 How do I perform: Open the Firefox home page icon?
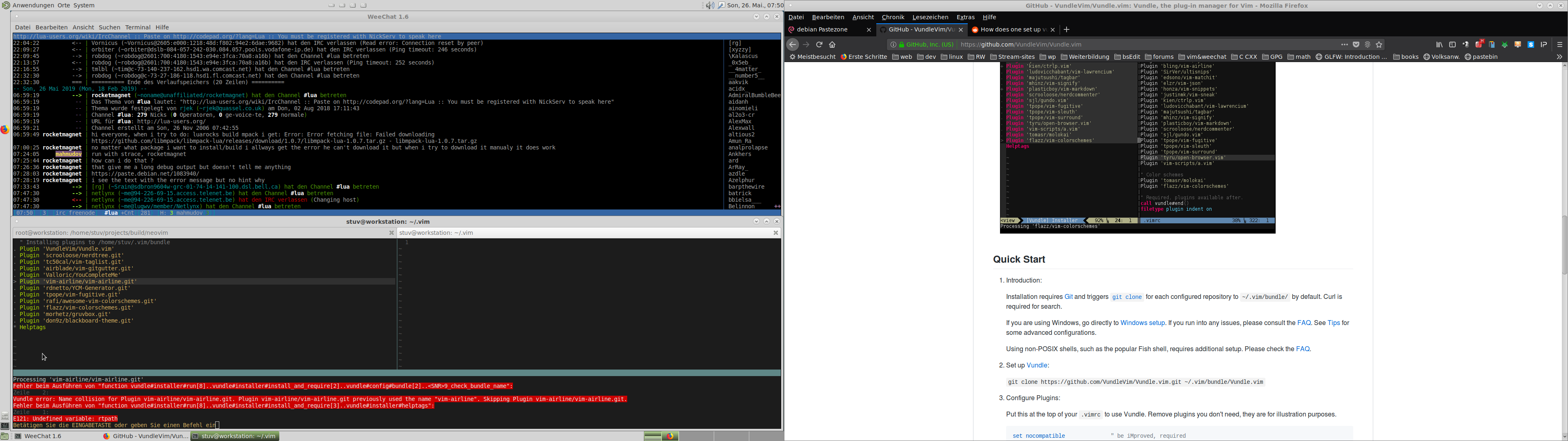[x=833, y=45]
